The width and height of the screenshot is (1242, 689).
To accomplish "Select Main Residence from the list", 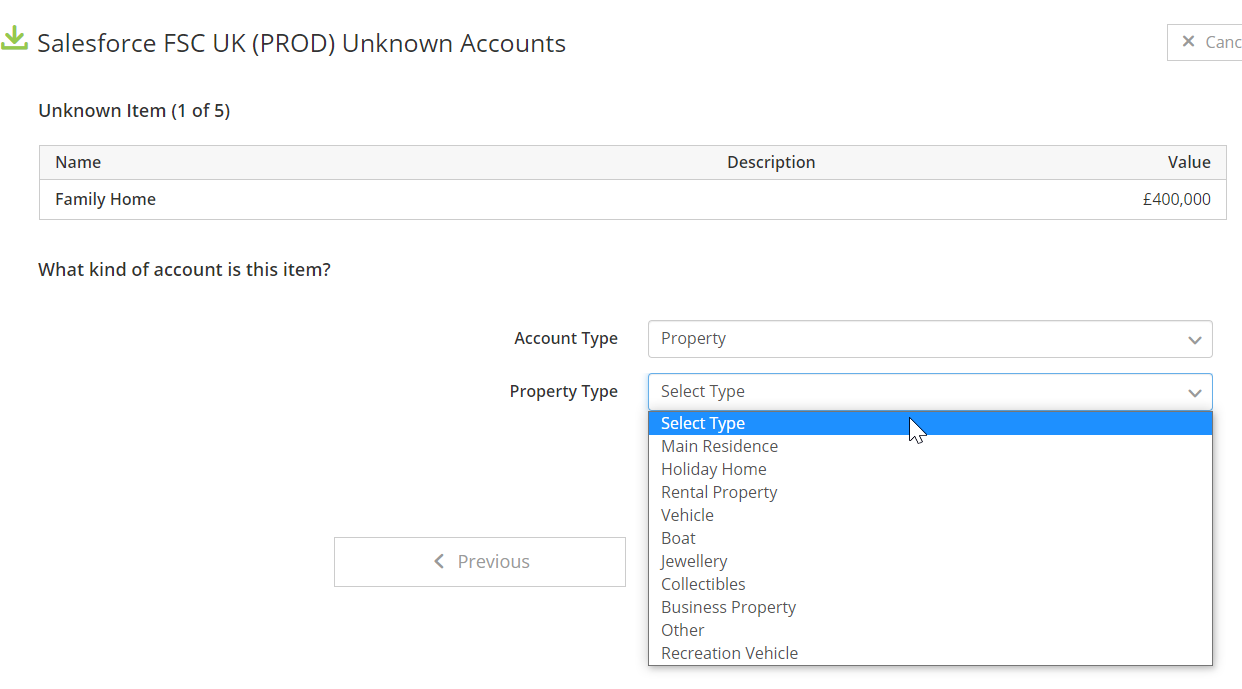I will click(x=930, y=446).
